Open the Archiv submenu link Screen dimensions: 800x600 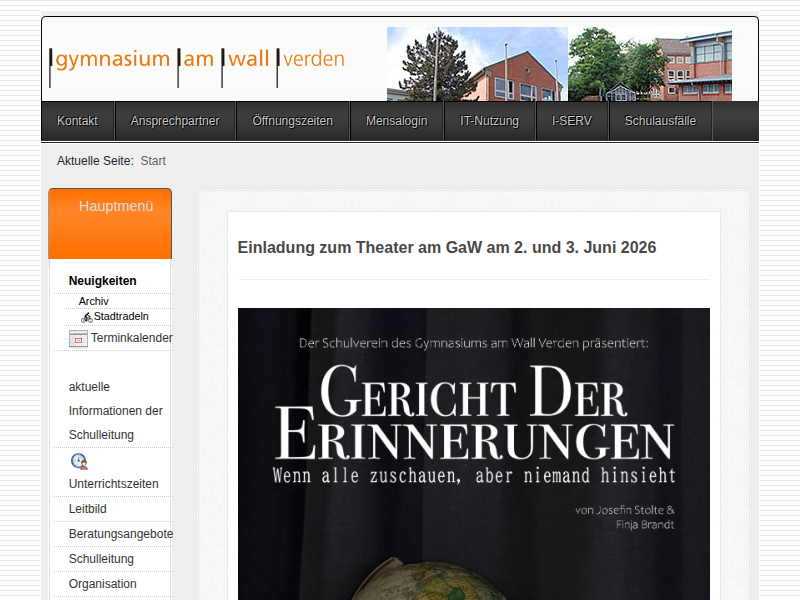click(x=93, y=302)
